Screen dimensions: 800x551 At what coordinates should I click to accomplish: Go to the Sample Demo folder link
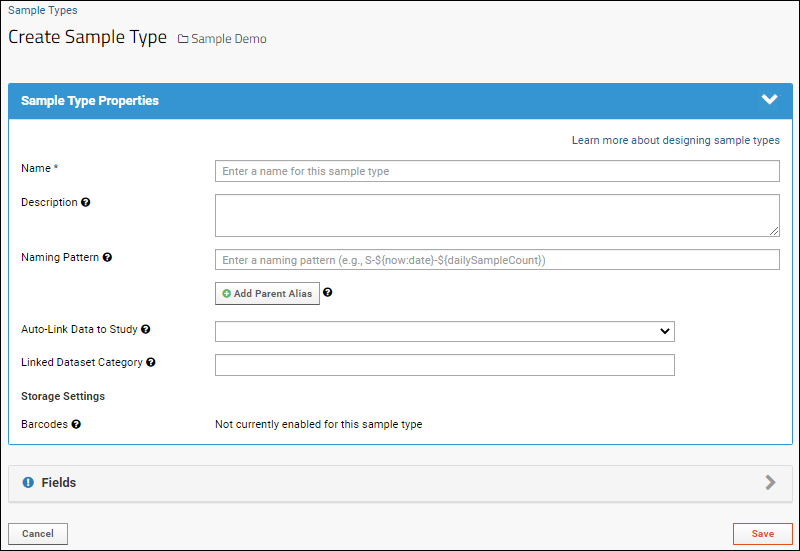[229, 39]
